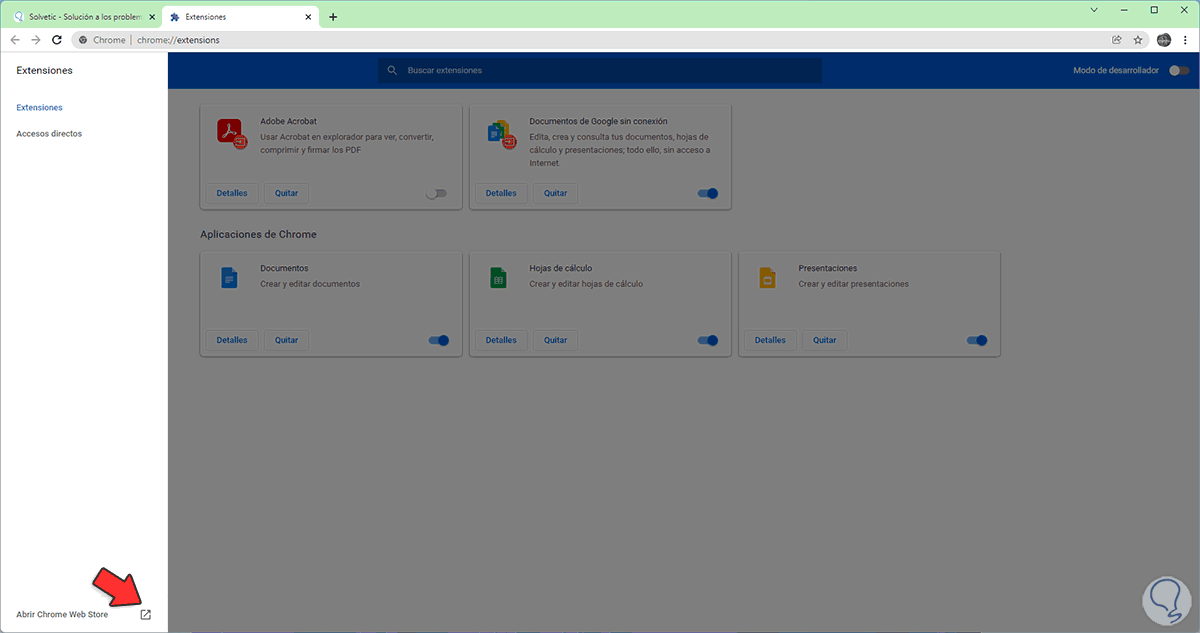
Task: Click the Presentaciones app icon
Action: point(767,278)
